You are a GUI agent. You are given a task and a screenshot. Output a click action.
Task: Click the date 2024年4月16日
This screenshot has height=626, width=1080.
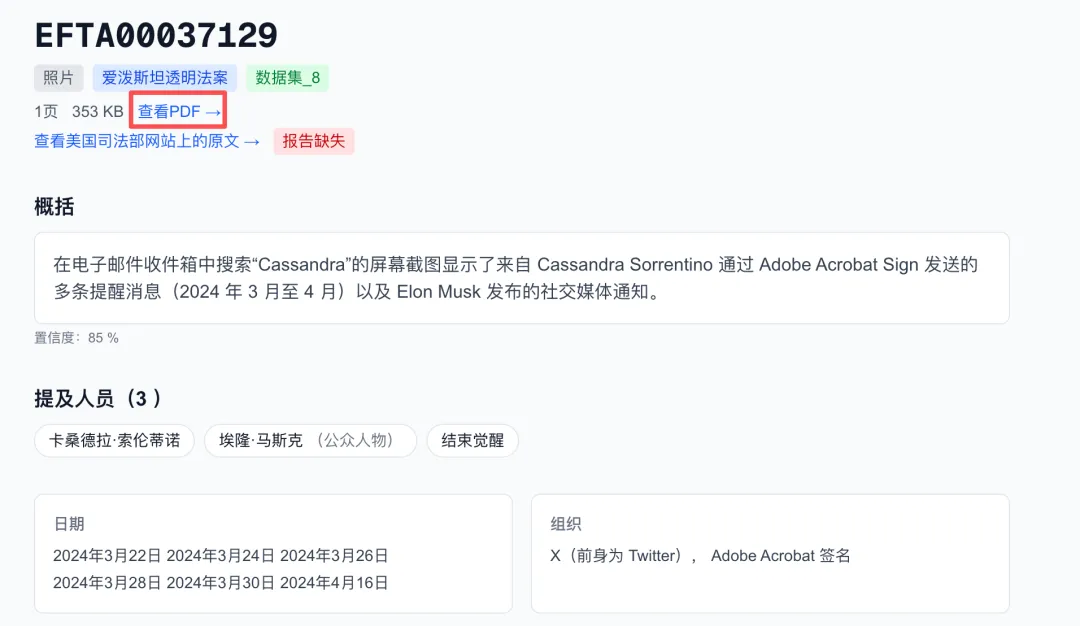point(334,582)
